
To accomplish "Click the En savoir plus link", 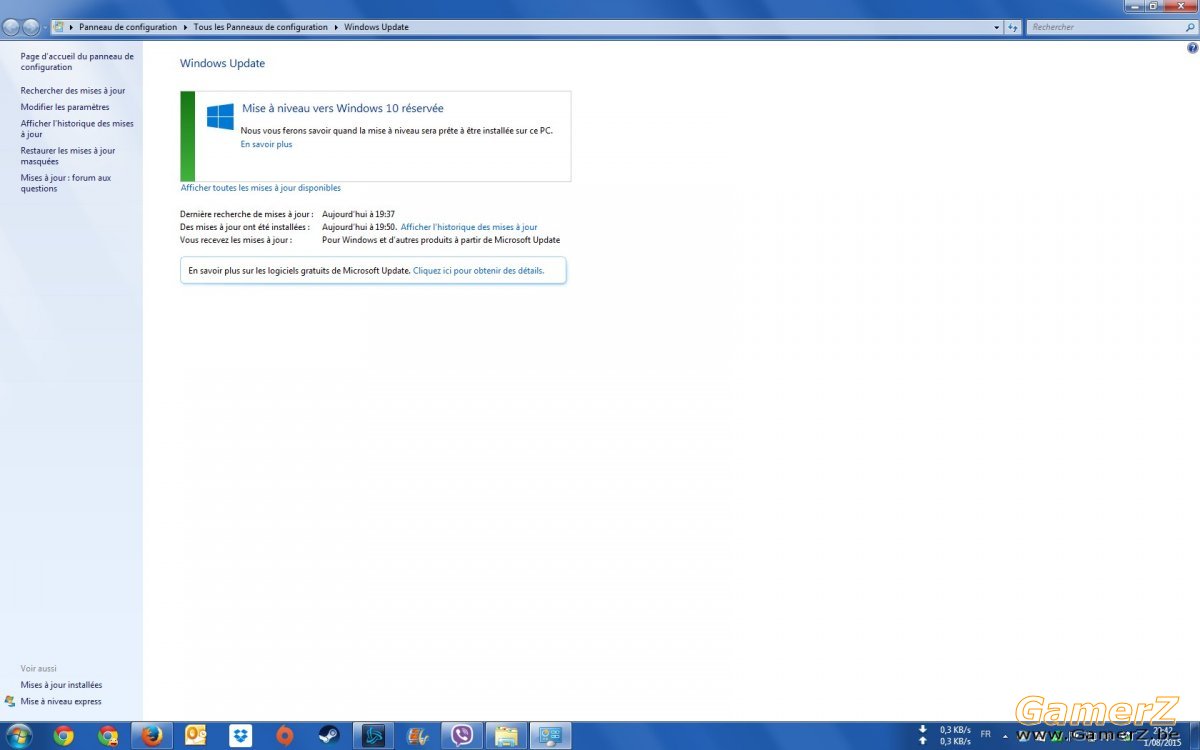I will click(x=266, y=144).
